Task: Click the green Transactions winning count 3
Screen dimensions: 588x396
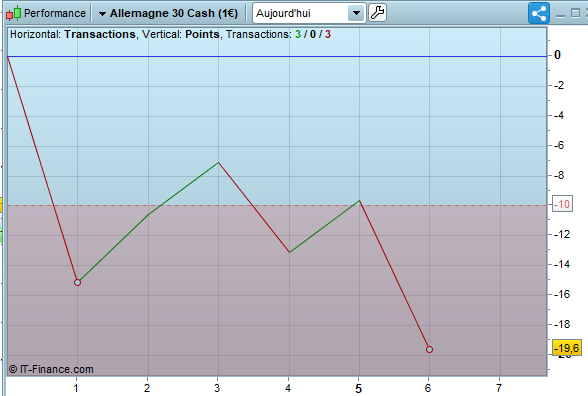Action: (298, 34)
